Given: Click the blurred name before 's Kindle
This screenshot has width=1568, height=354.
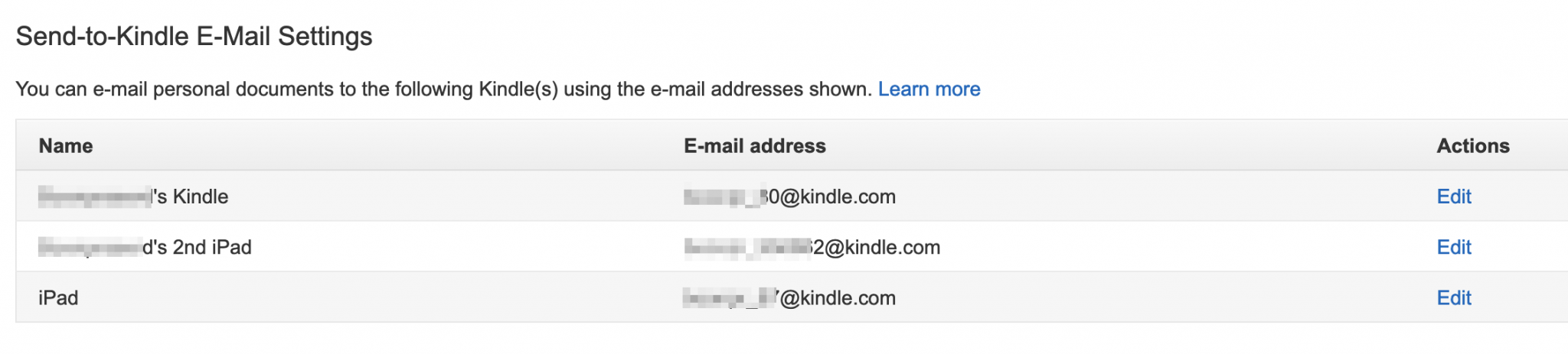Looking at the screenshot, I should point(94,196).
